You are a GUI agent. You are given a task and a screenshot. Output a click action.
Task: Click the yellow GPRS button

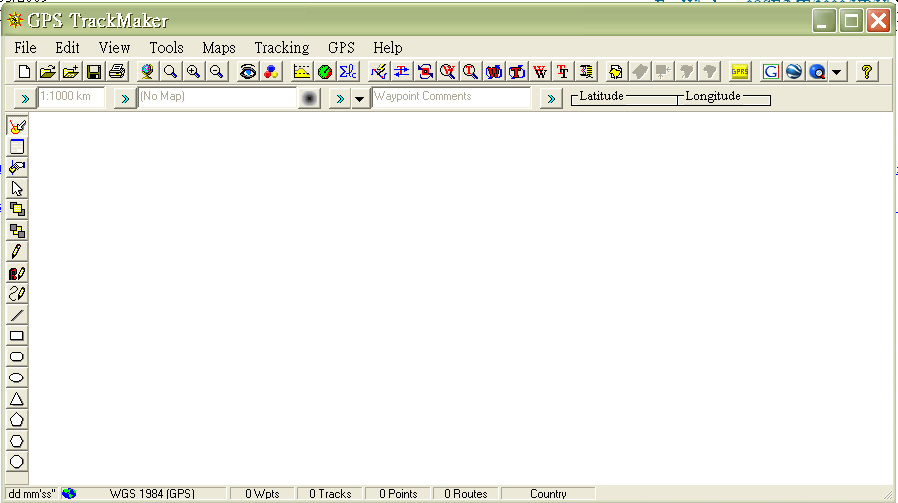740,72
